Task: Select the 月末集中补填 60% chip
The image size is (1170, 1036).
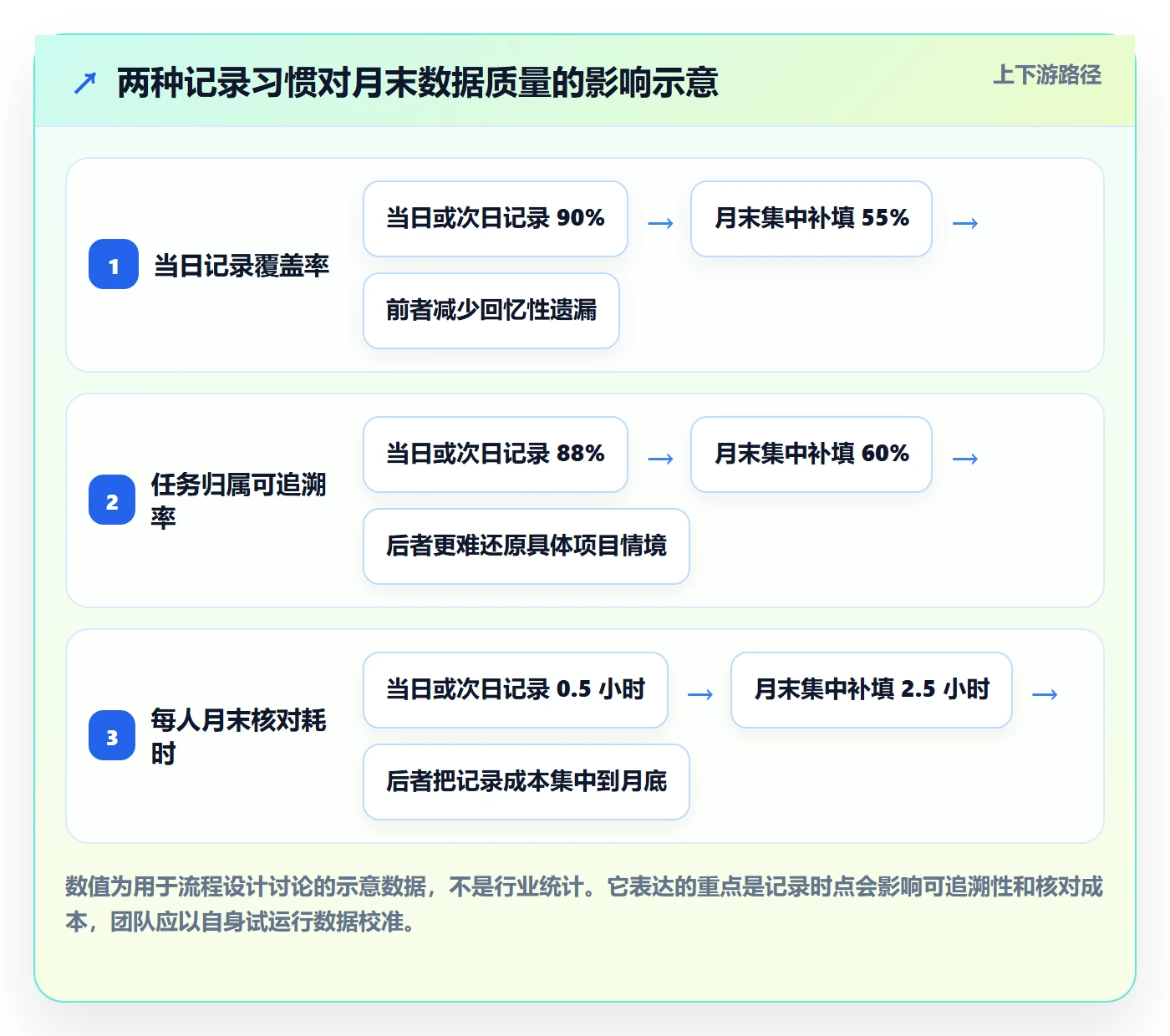Action: click(x=811, y=455)
